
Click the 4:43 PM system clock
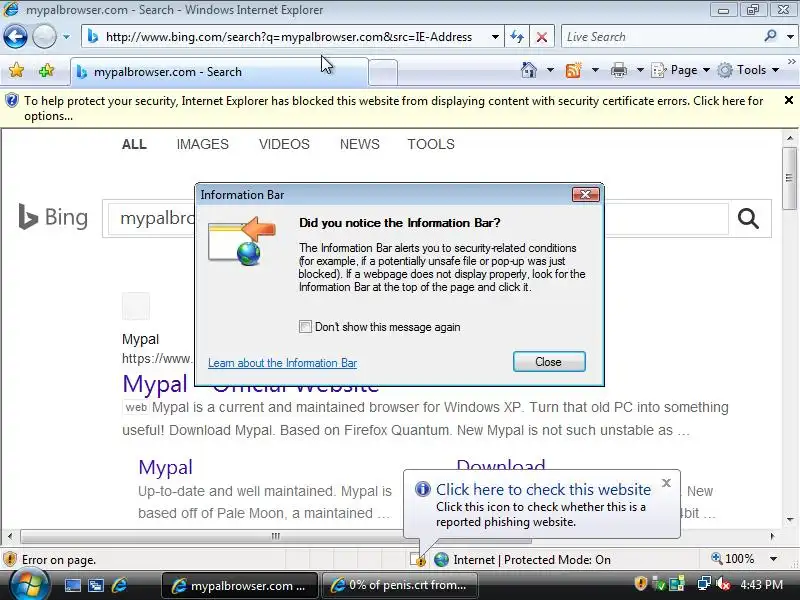point(762,584)
